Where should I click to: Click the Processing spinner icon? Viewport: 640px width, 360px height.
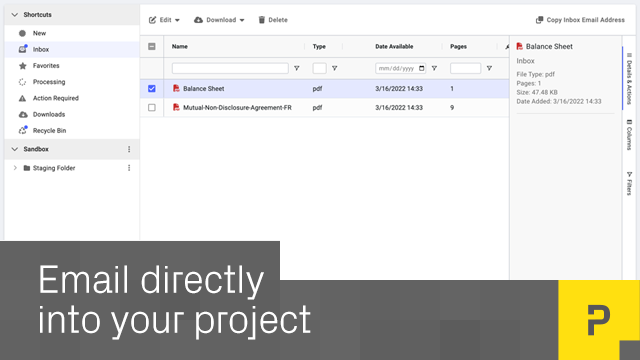point(22,82)
